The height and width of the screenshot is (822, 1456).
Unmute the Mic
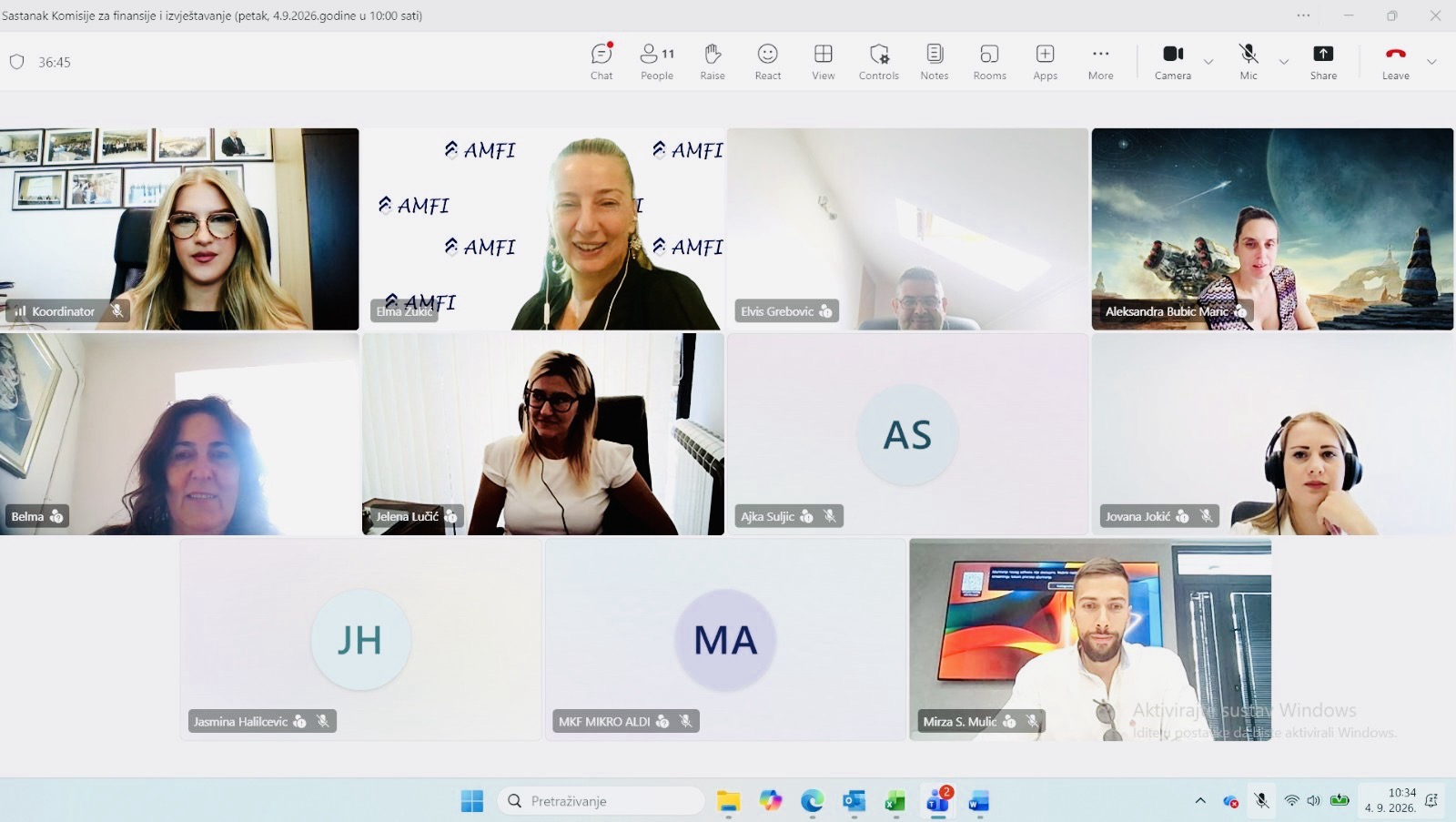click(x=1249, y=62)
